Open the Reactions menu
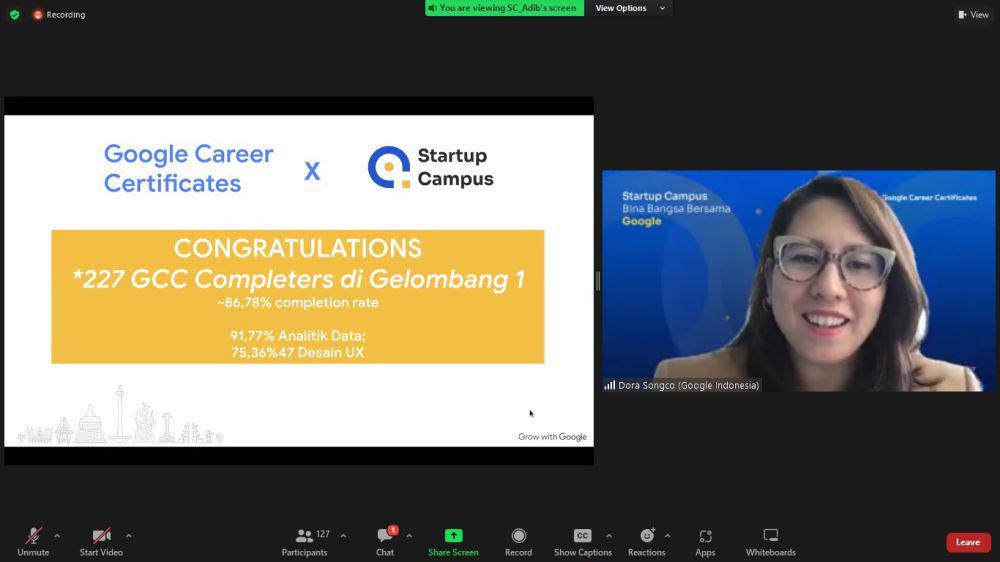This screenshot has height=562, width=1000. tap(647, 542)
